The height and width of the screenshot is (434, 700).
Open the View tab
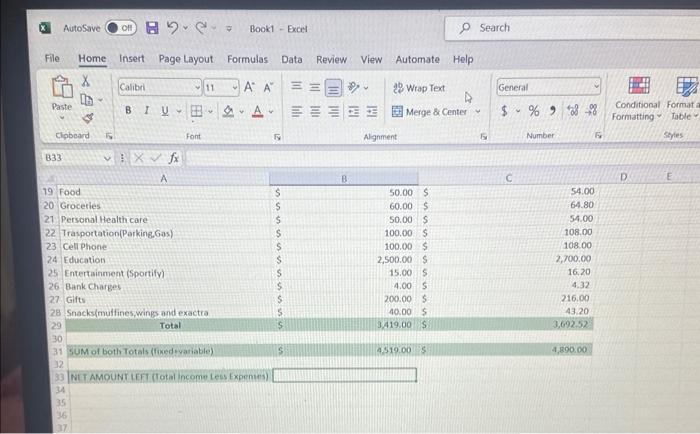point(371,59)
